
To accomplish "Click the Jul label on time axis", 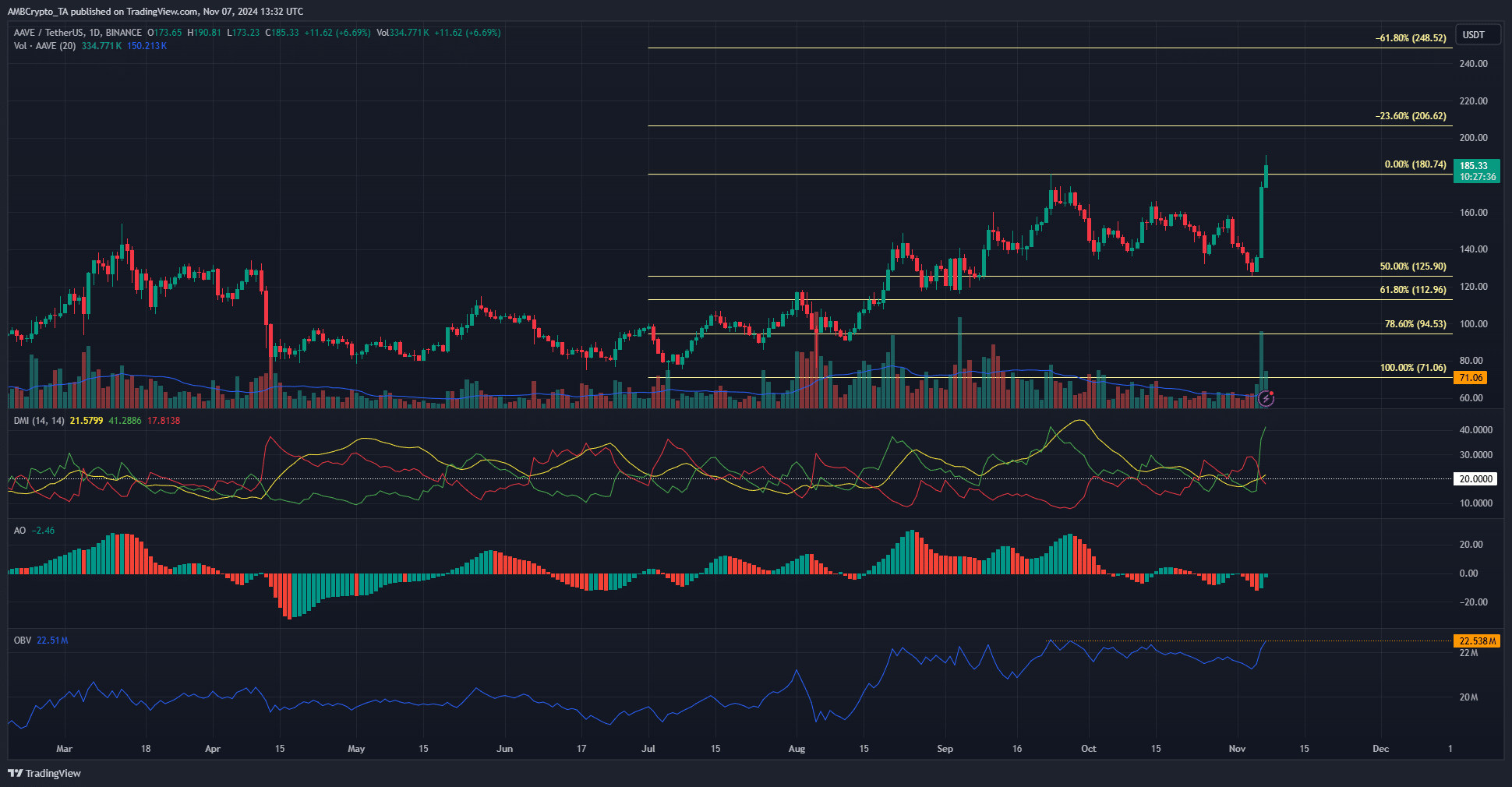I will [648, 749].
